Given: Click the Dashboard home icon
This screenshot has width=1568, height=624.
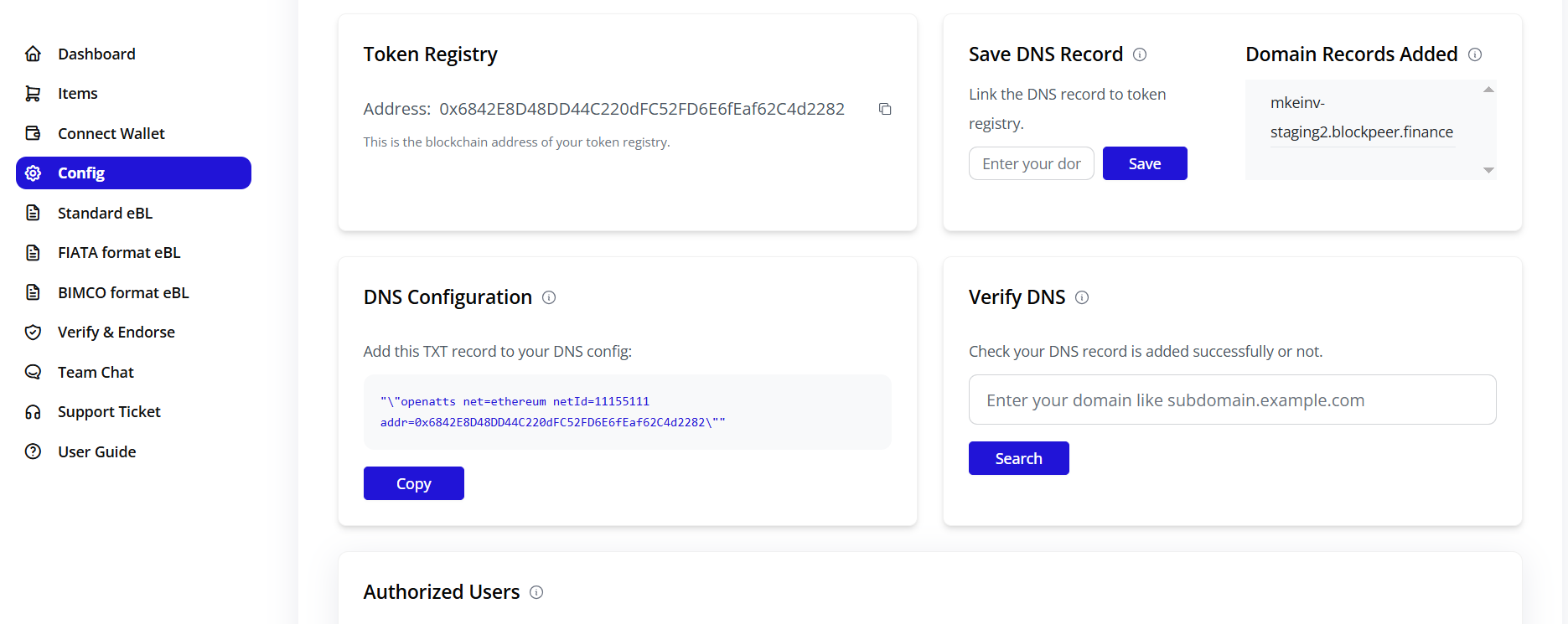Looking at the screenshot, I should 32,54.
